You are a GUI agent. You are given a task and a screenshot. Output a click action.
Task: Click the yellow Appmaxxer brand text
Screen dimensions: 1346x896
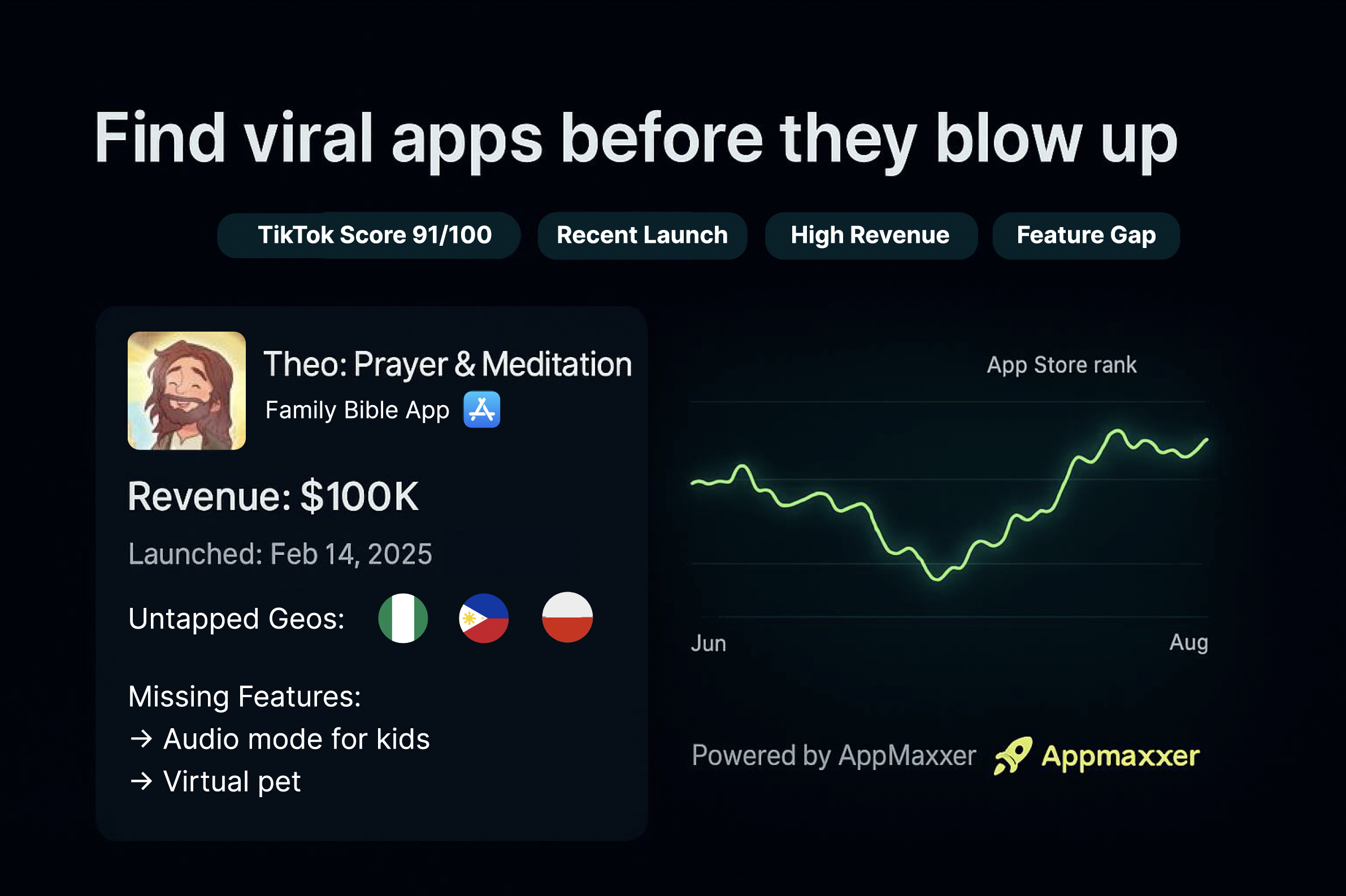point(1120,756)
